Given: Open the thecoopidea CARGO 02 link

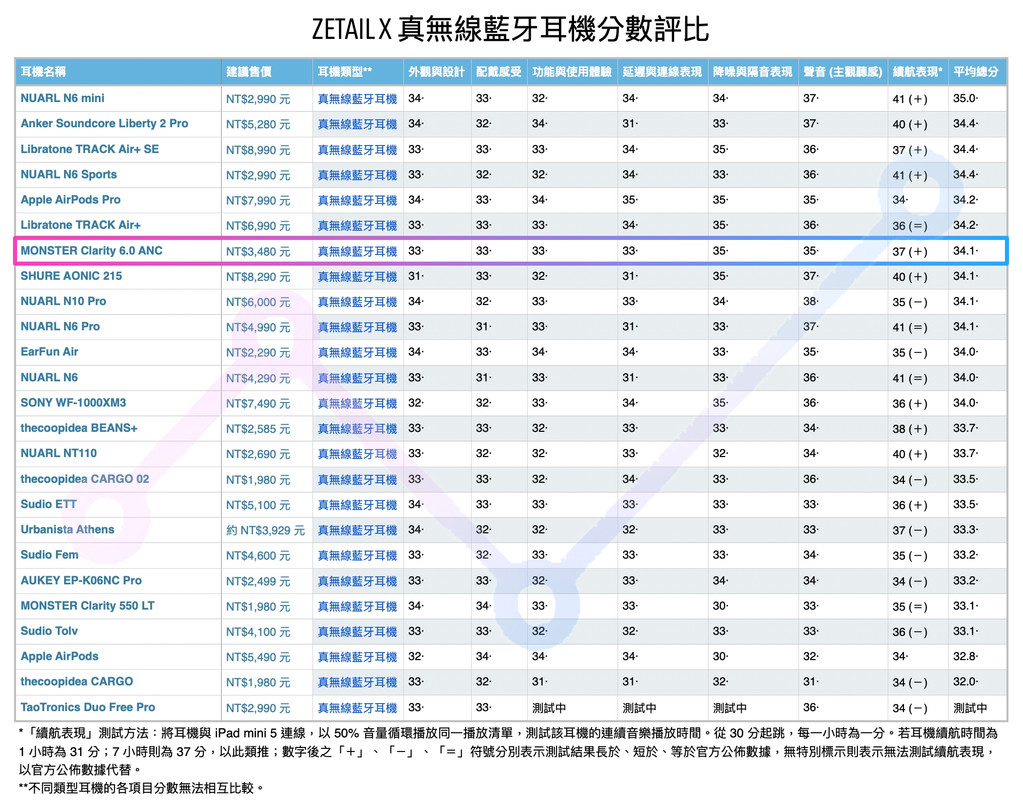Looking at the screenshot, I should click(85, 479).
